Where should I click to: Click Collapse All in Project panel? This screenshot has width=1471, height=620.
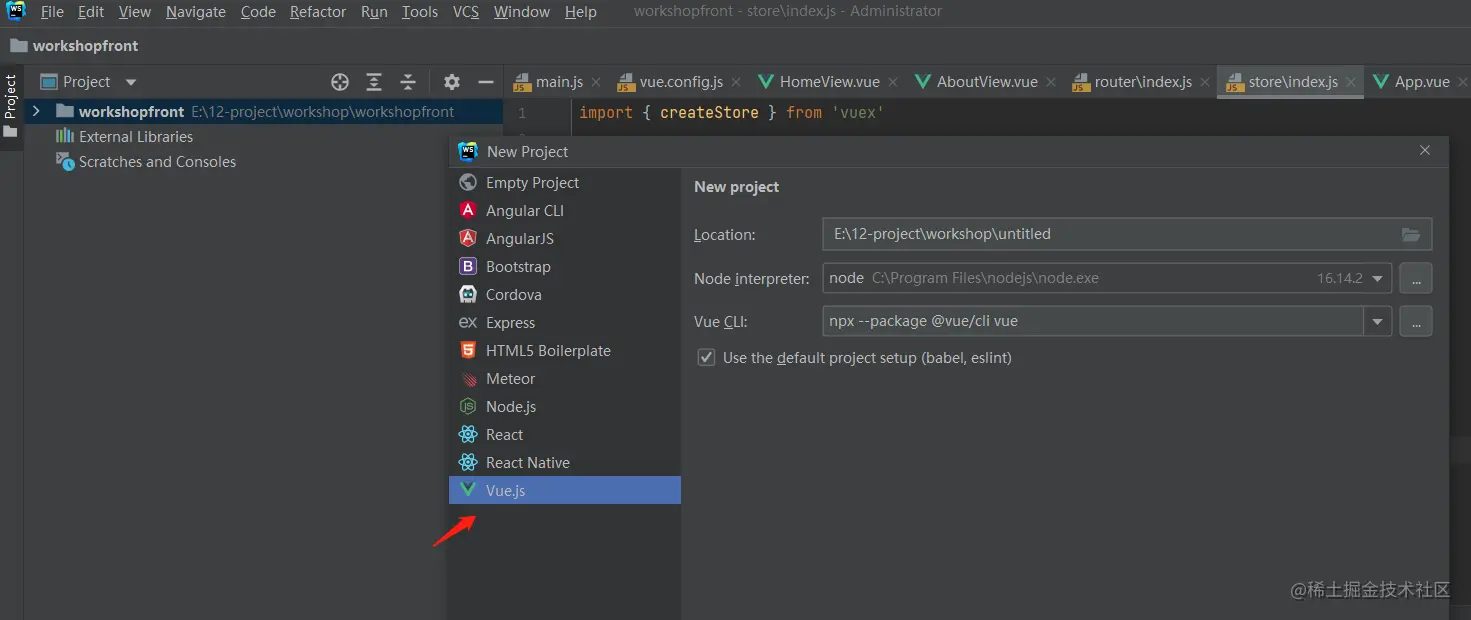click(x=408, y=82)
